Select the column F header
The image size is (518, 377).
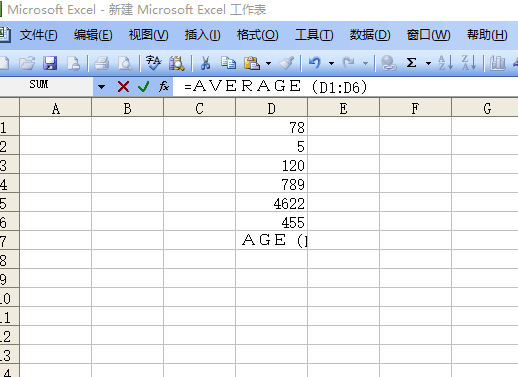point(415,108)
